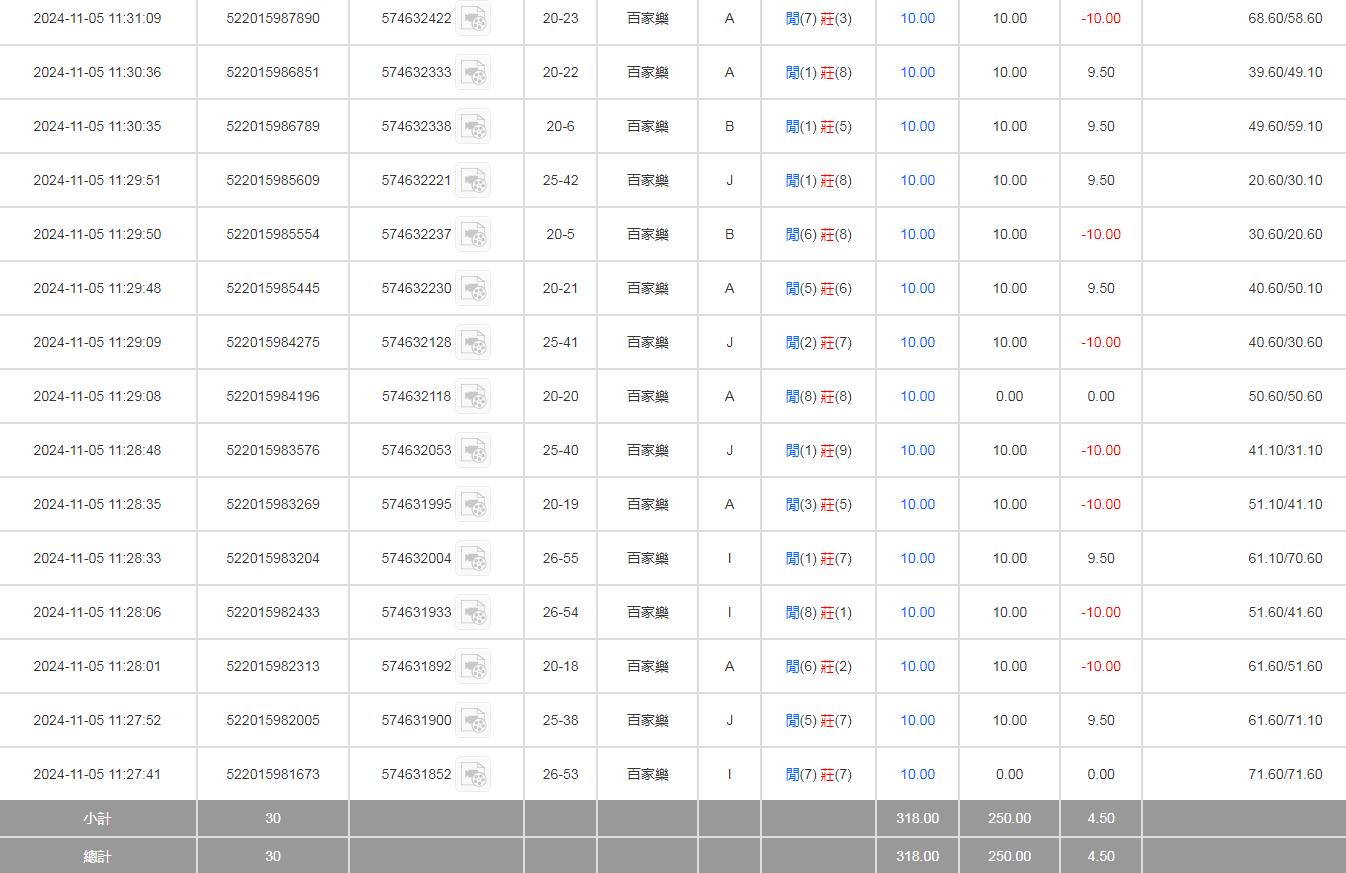Open replay icon for round 574632221
This screenshot has width=1346, height=873.
click(473, 181)
